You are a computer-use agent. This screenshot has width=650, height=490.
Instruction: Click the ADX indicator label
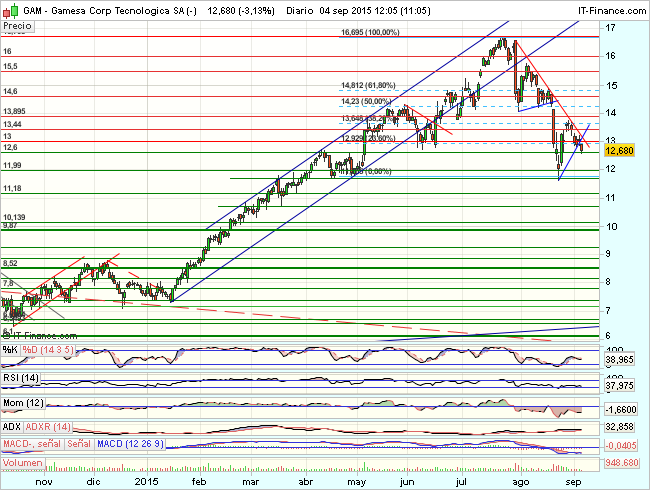tap(12, 427)
